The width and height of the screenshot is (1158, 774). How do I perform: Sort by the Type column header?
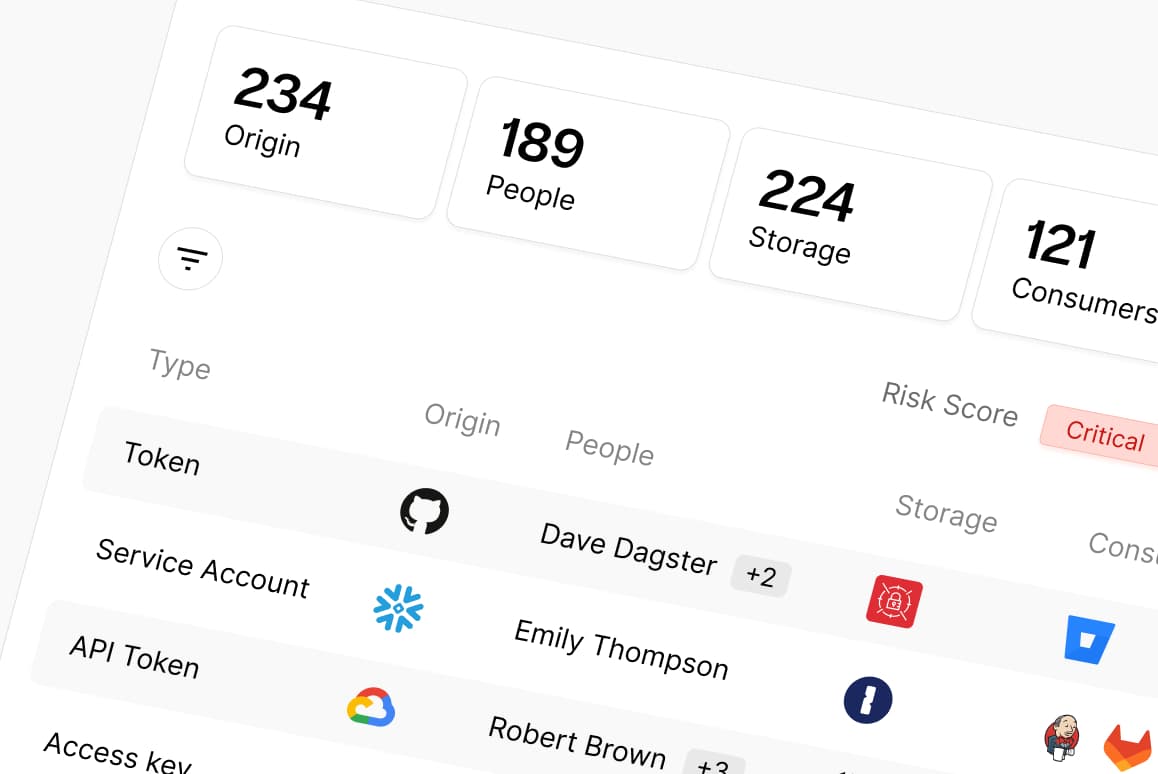coord(179,363)
